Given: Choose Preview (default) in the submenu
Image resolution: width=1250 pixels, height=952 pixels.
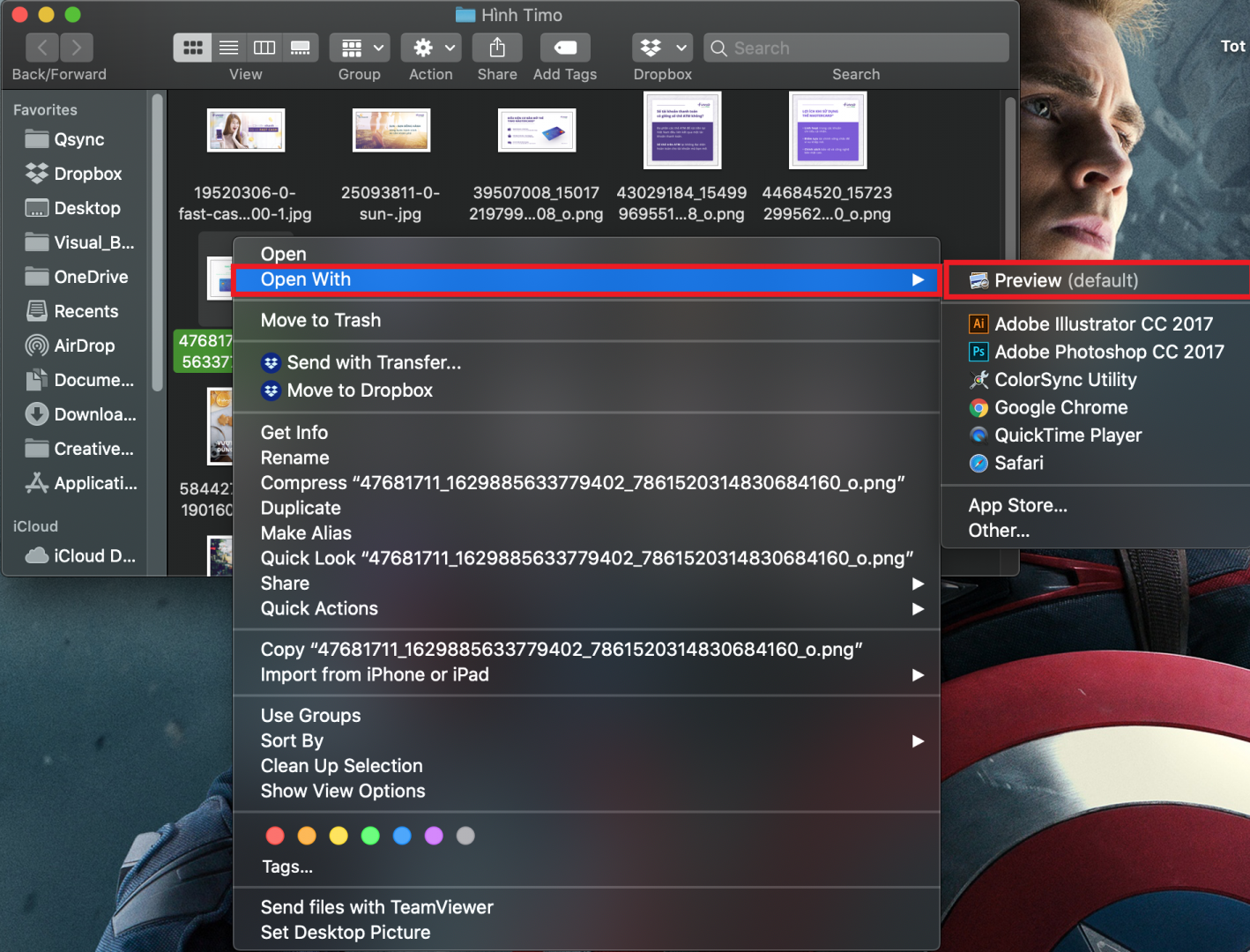Looking at the screenshot, I should click(1066, 280).
